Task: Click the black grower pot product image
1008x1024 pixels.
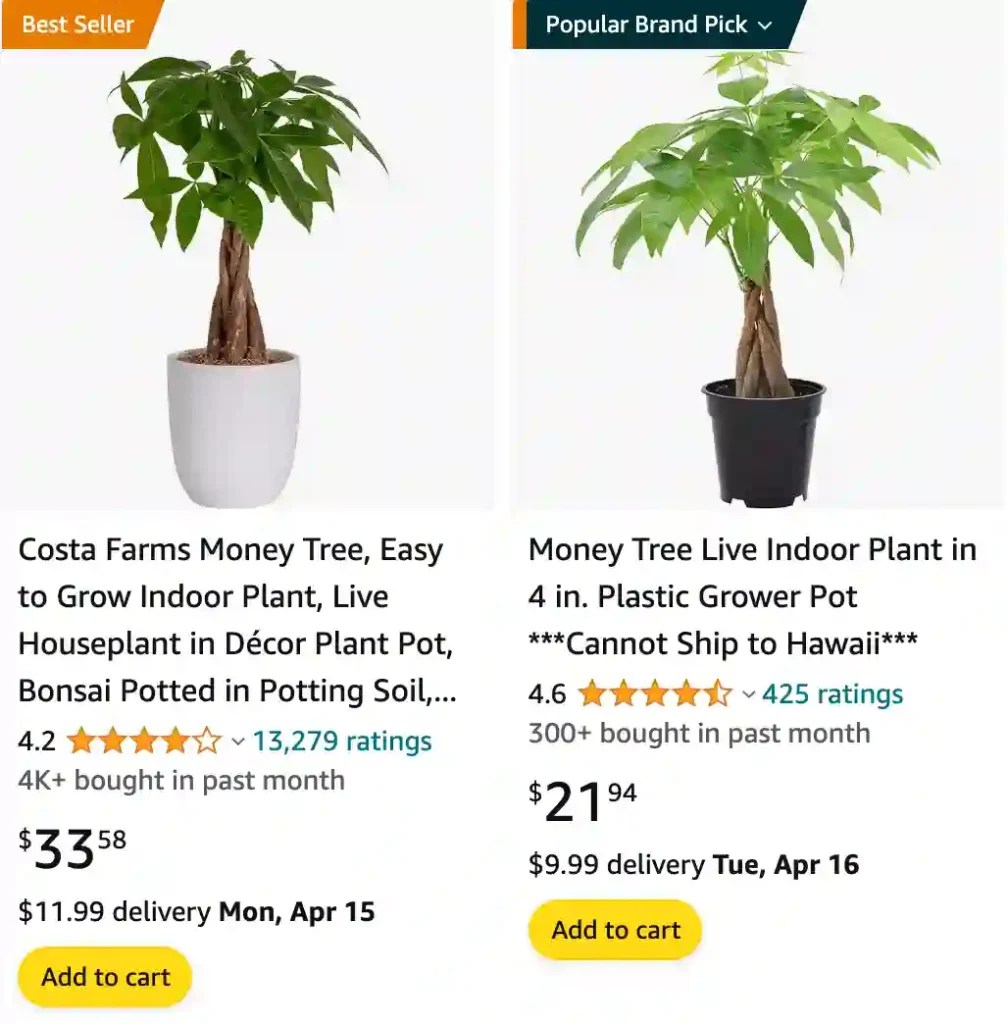Action: coord(757,270)
